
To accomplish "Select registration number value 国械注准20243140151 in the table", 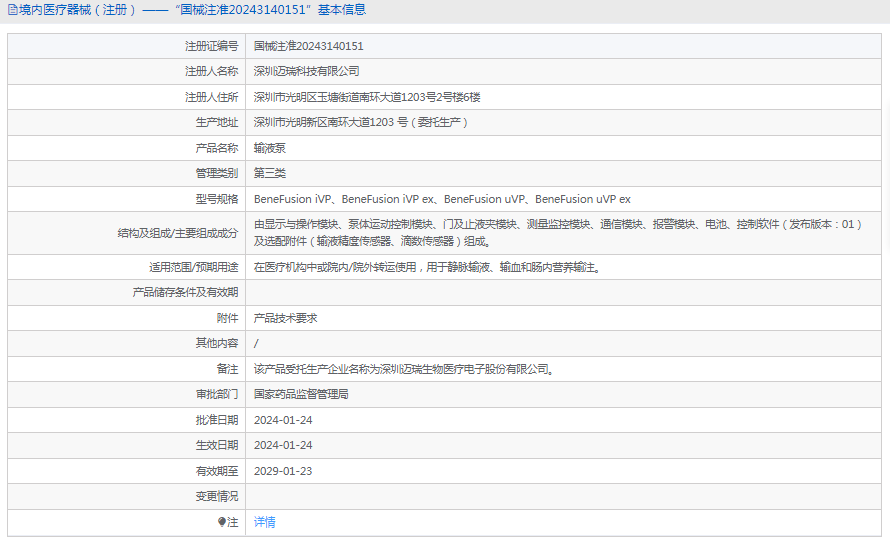I will coord(308,46).
